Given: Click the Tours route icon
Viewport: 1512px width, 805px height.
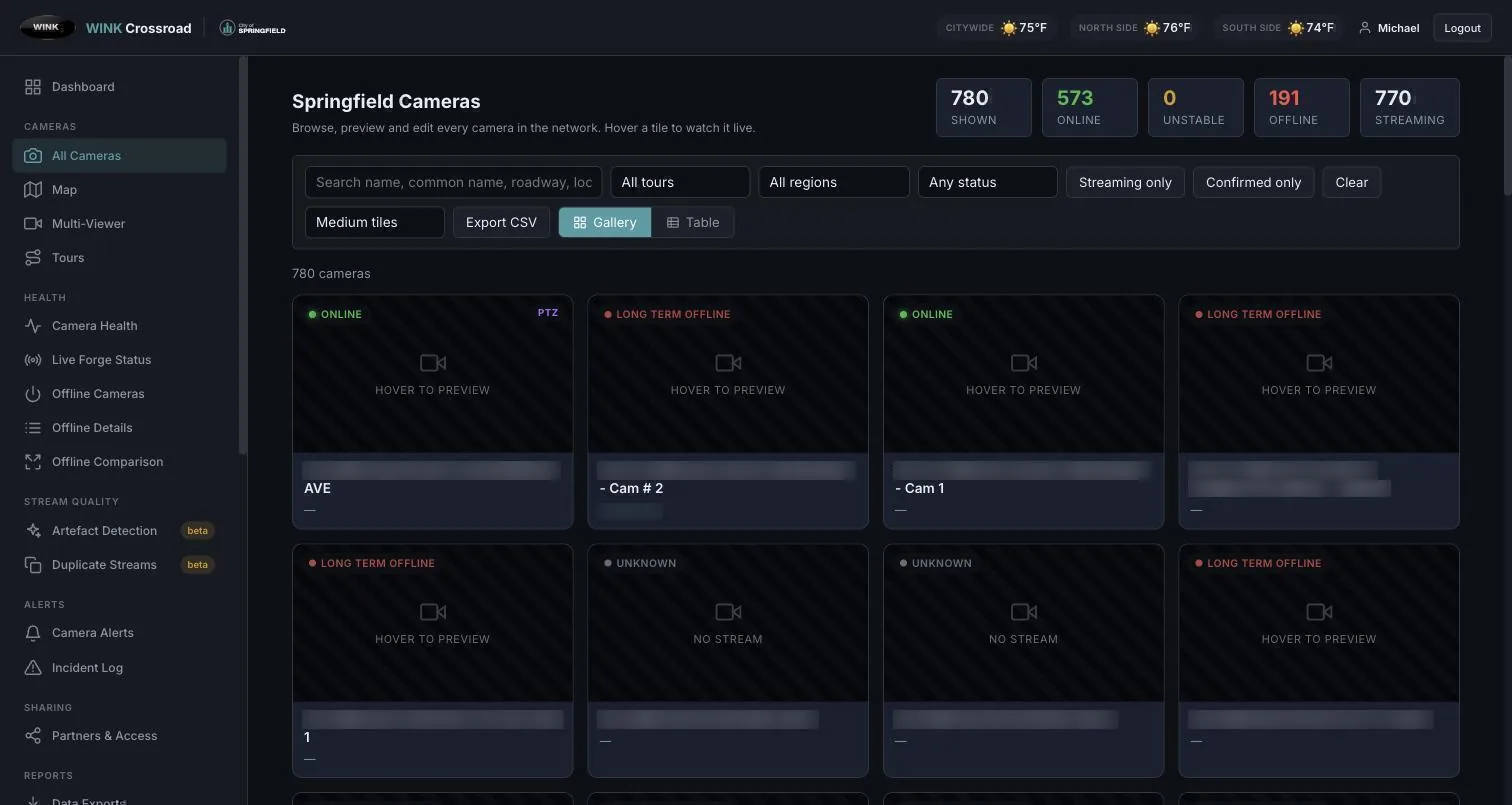Looking at the screenshot, I should tap(33, 258).
